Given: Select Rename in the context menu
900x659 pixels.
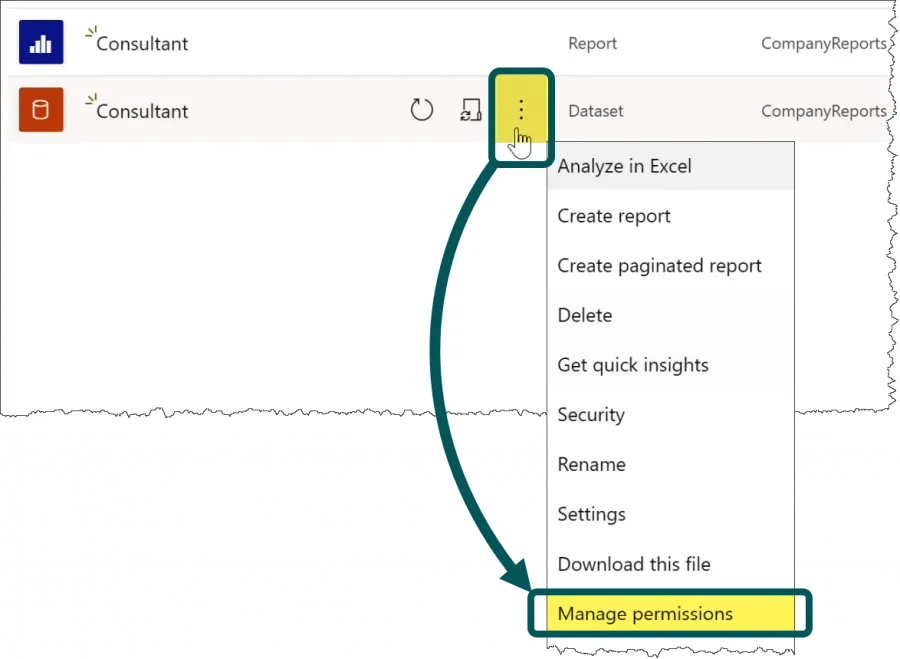Looking at the screenshot, I should [591, 465].
